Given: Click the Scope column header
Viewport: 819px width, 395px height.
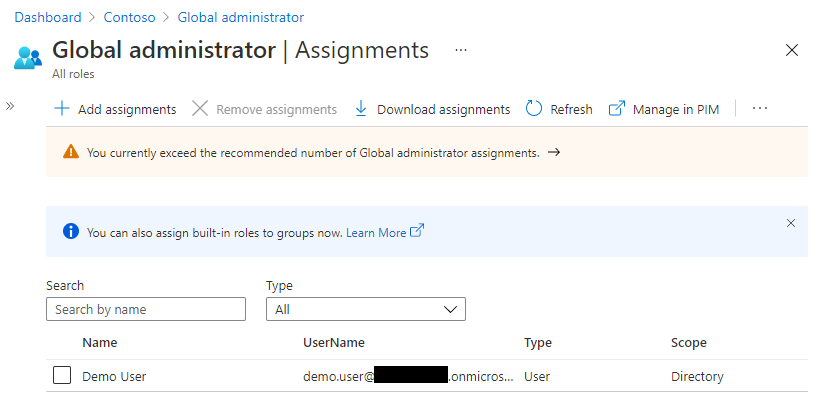Looking at the screenshot, I should 688,343.
